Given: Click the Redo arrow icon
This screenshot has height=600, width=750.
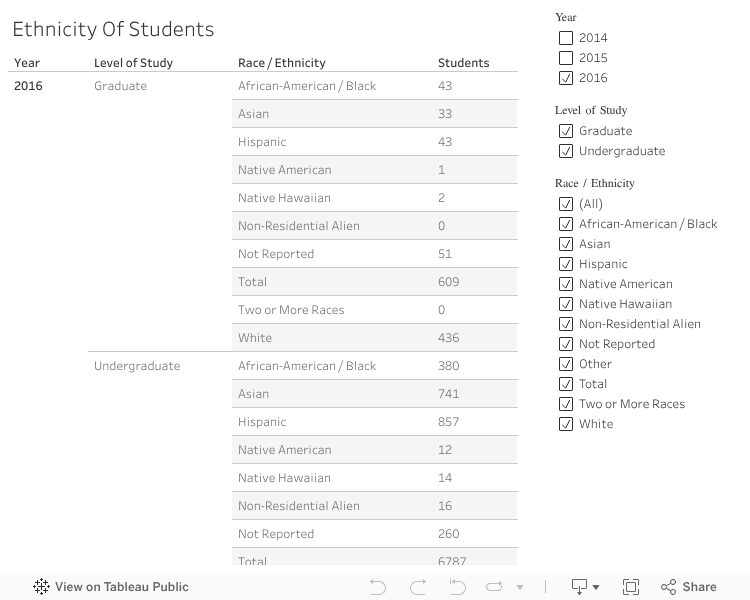Looking at the screenshot, I should tap(418, 587).
